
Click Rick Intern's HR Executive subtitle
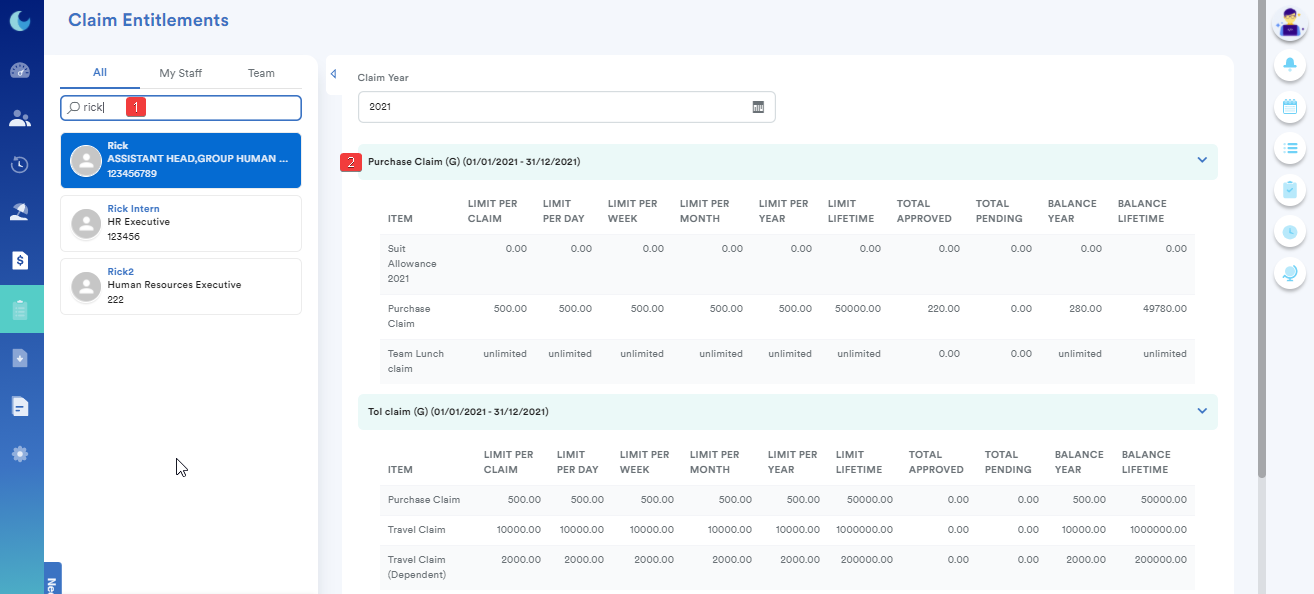click(x=138, y=222)
